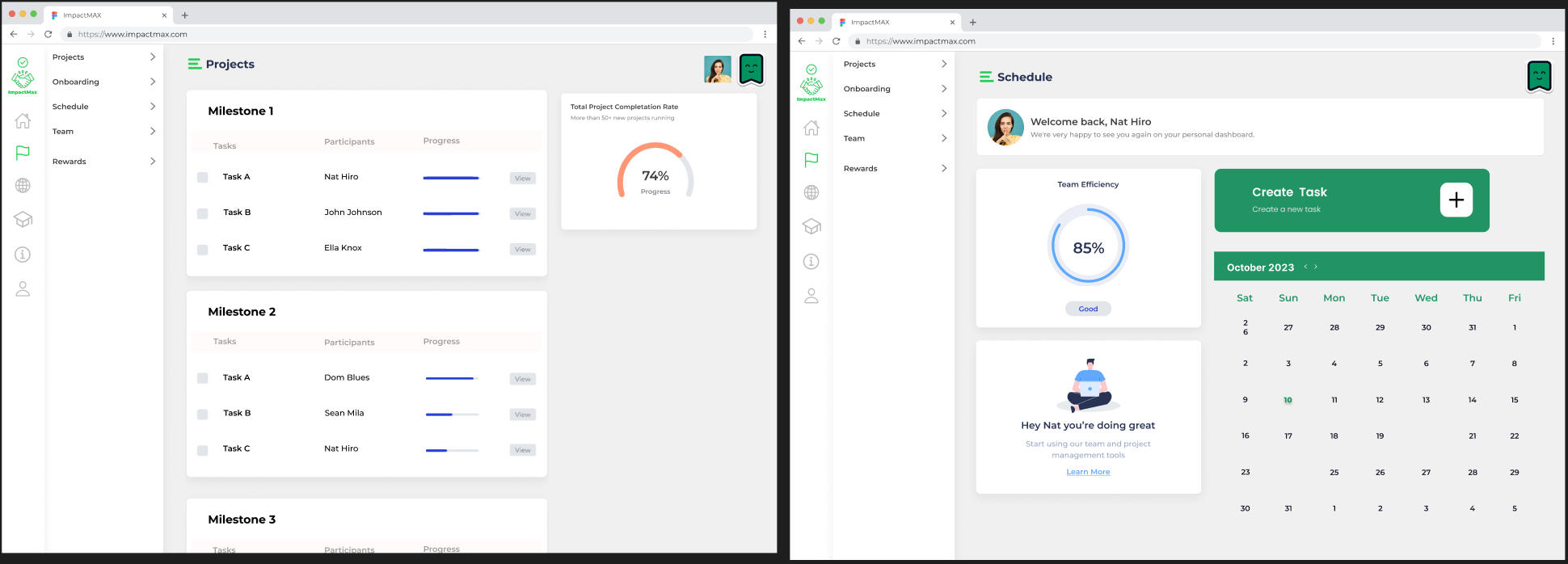Expand Projects chevron in Projects window menu

pos(153,57)
